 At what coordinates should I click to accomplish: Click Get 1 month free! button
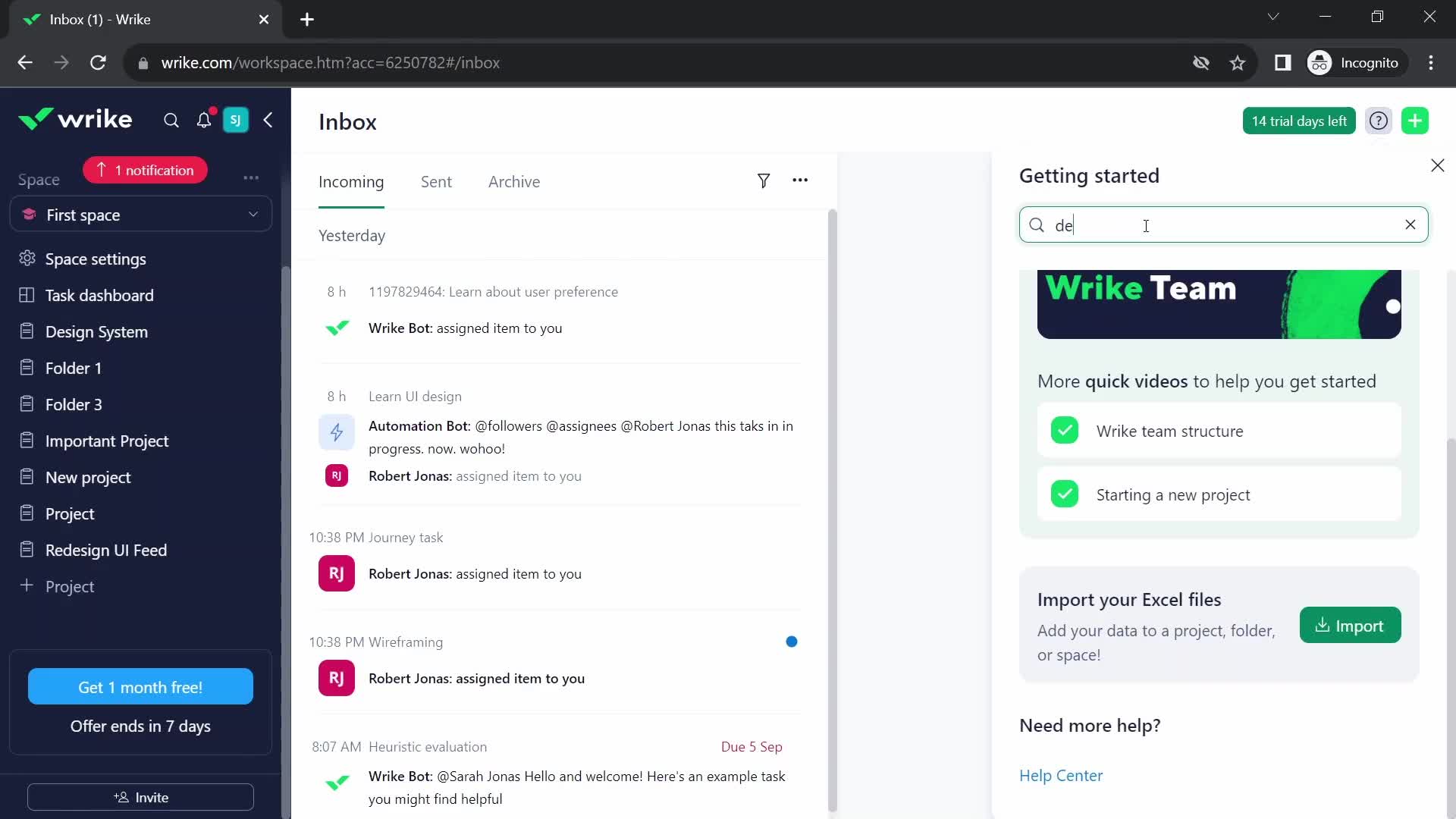pos(140,686)
